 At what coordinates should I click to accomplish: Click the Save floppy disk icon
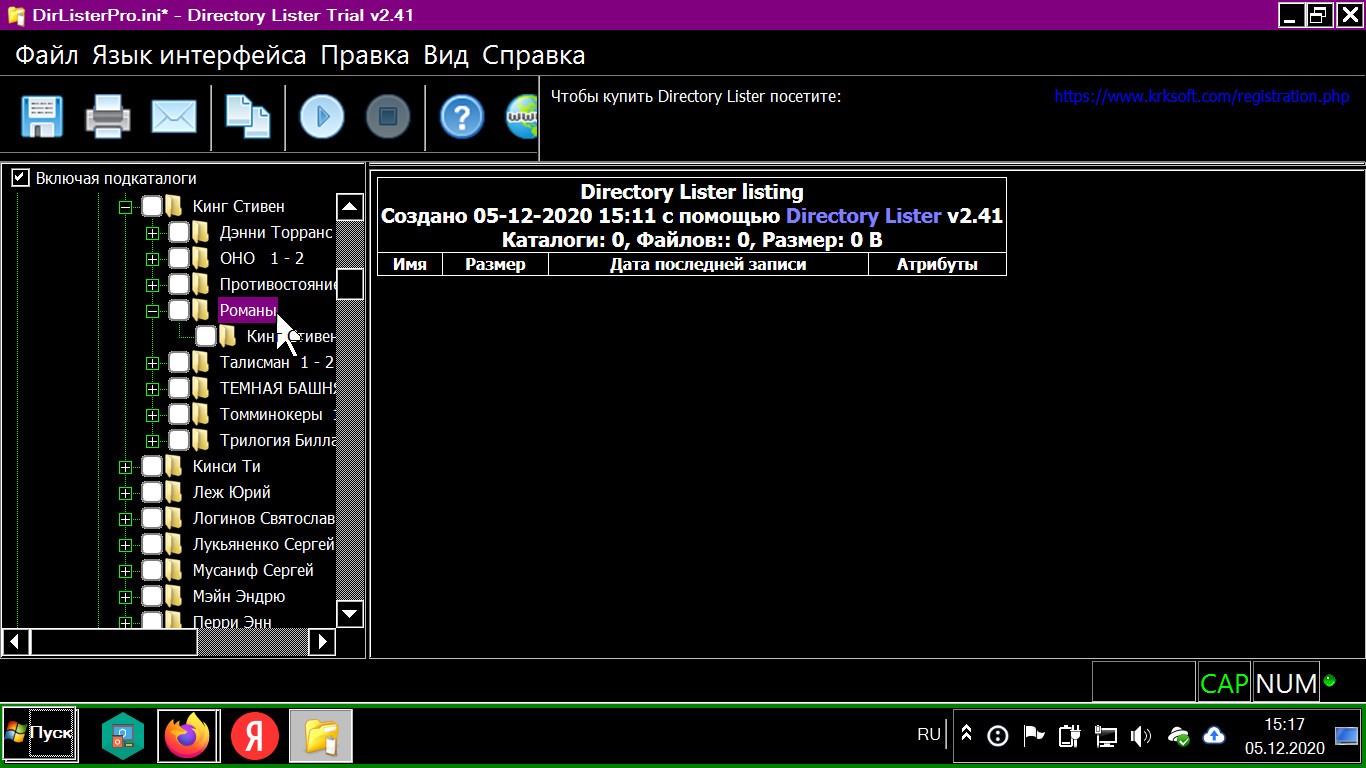click(x=42, y=117)
